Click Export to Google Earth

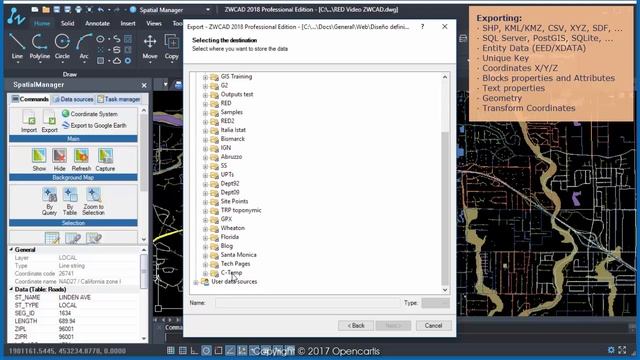point(94,125)
